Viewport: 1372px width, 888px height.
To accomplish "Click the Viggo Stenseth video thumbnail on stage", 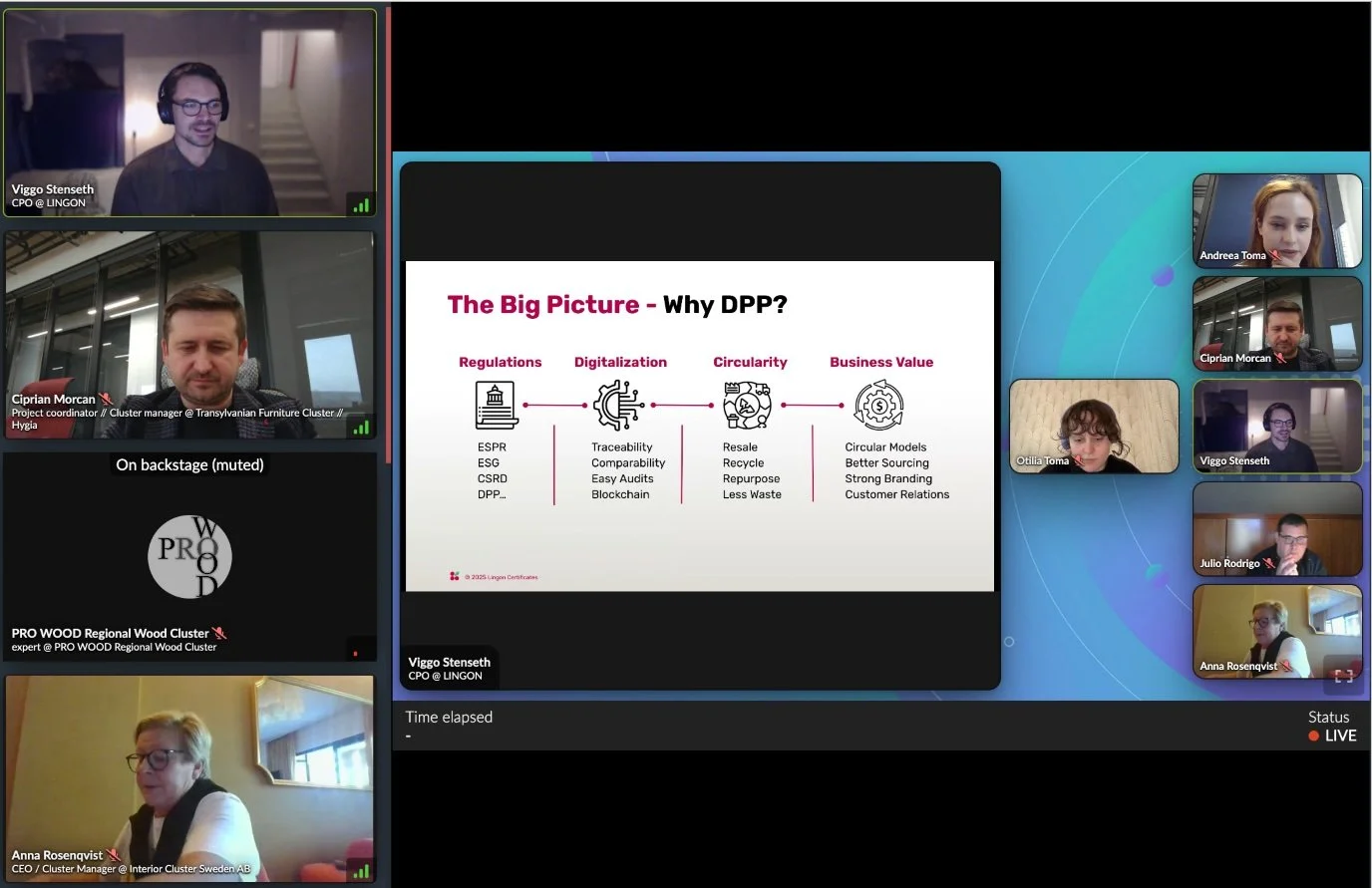I will 1277,426.
